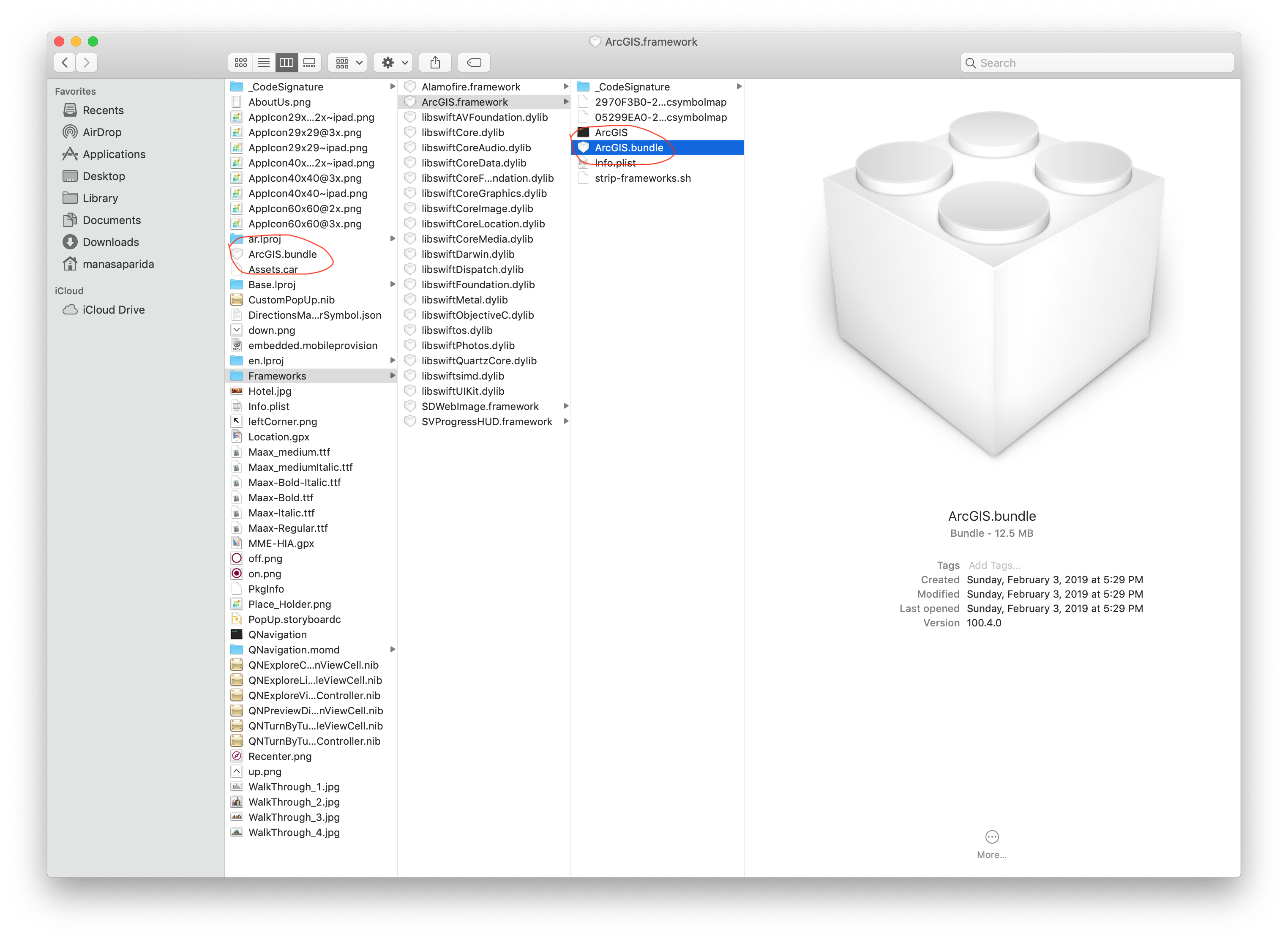Switch to icon view in toolbar
Screen dimensions: 1288x940
pos(240,63)
